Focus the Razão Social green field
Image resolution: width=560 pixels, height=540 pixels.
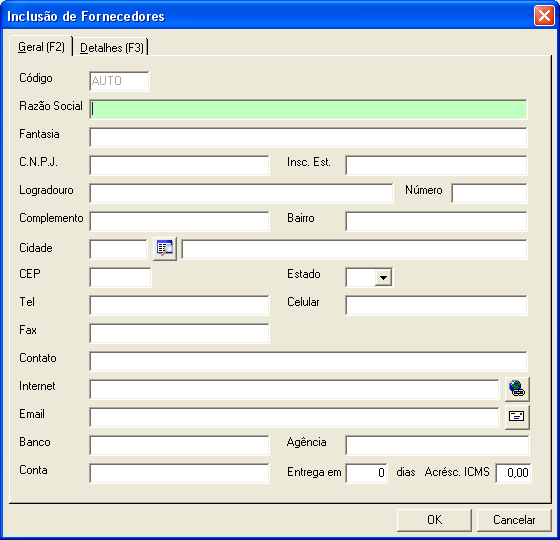coord(308,109)
